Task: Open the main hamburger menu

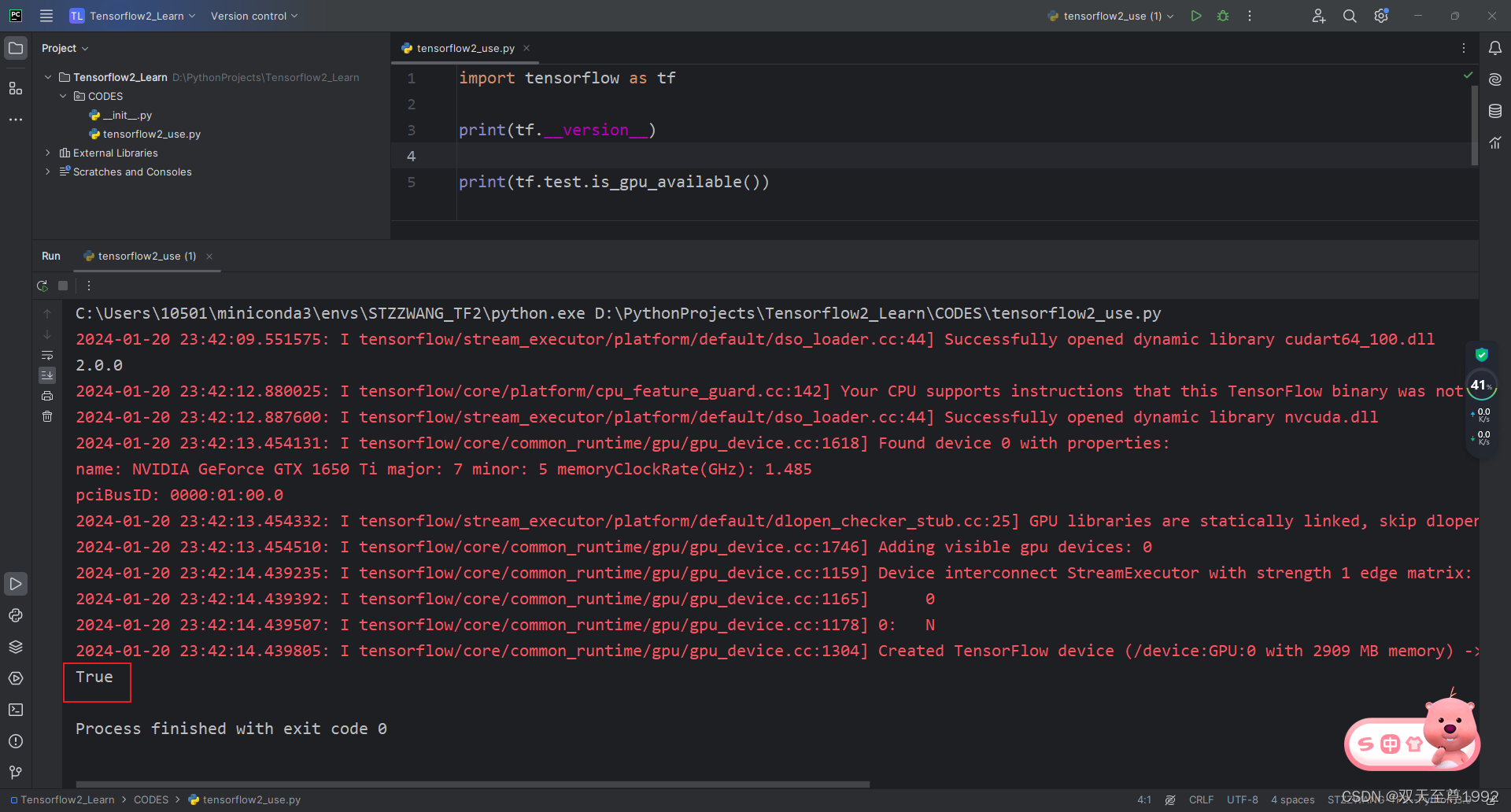Action: [x=46, y=16]
